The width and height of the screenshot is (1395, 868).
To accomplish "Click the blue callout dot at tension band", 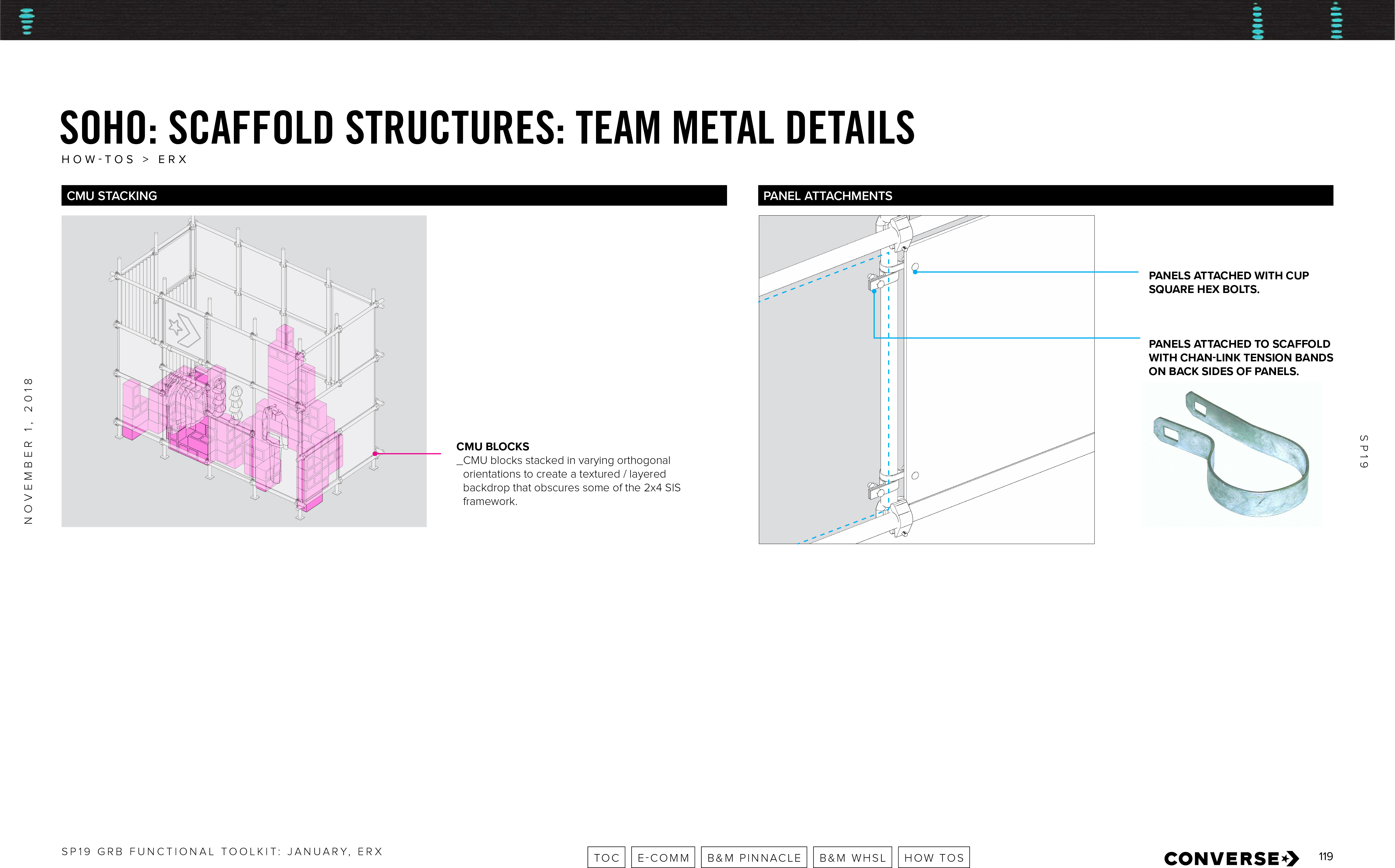I will 874,291.
